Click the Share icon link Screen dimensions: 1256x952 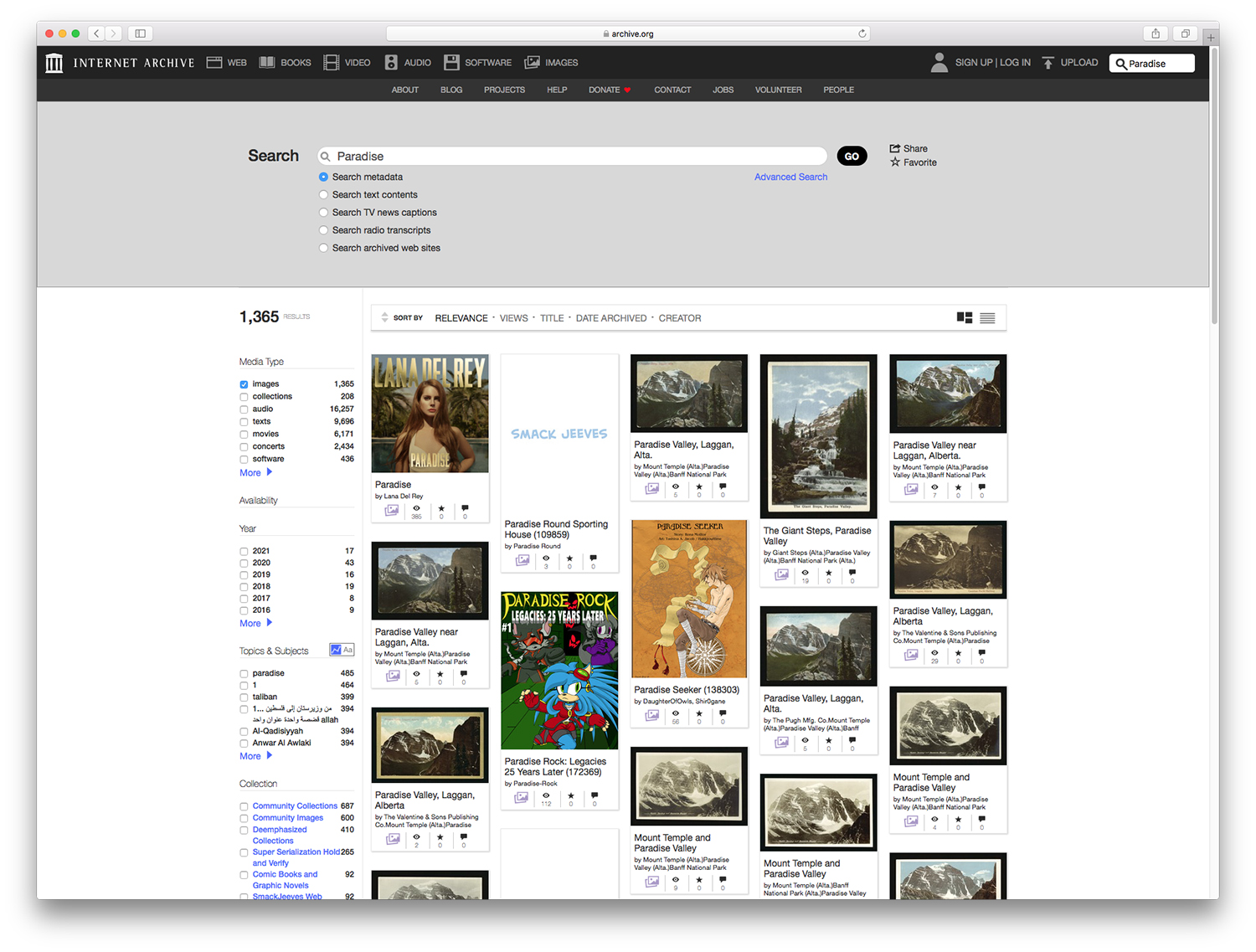pos(909,148)
